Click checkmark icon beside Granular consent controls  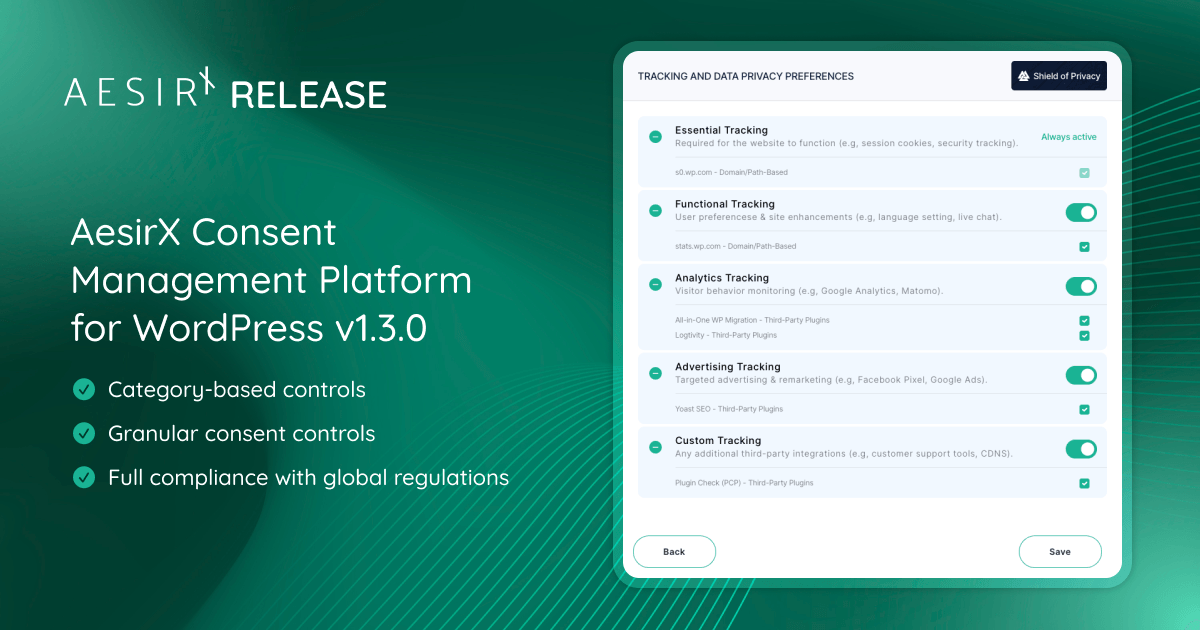(x=84, y=433)
